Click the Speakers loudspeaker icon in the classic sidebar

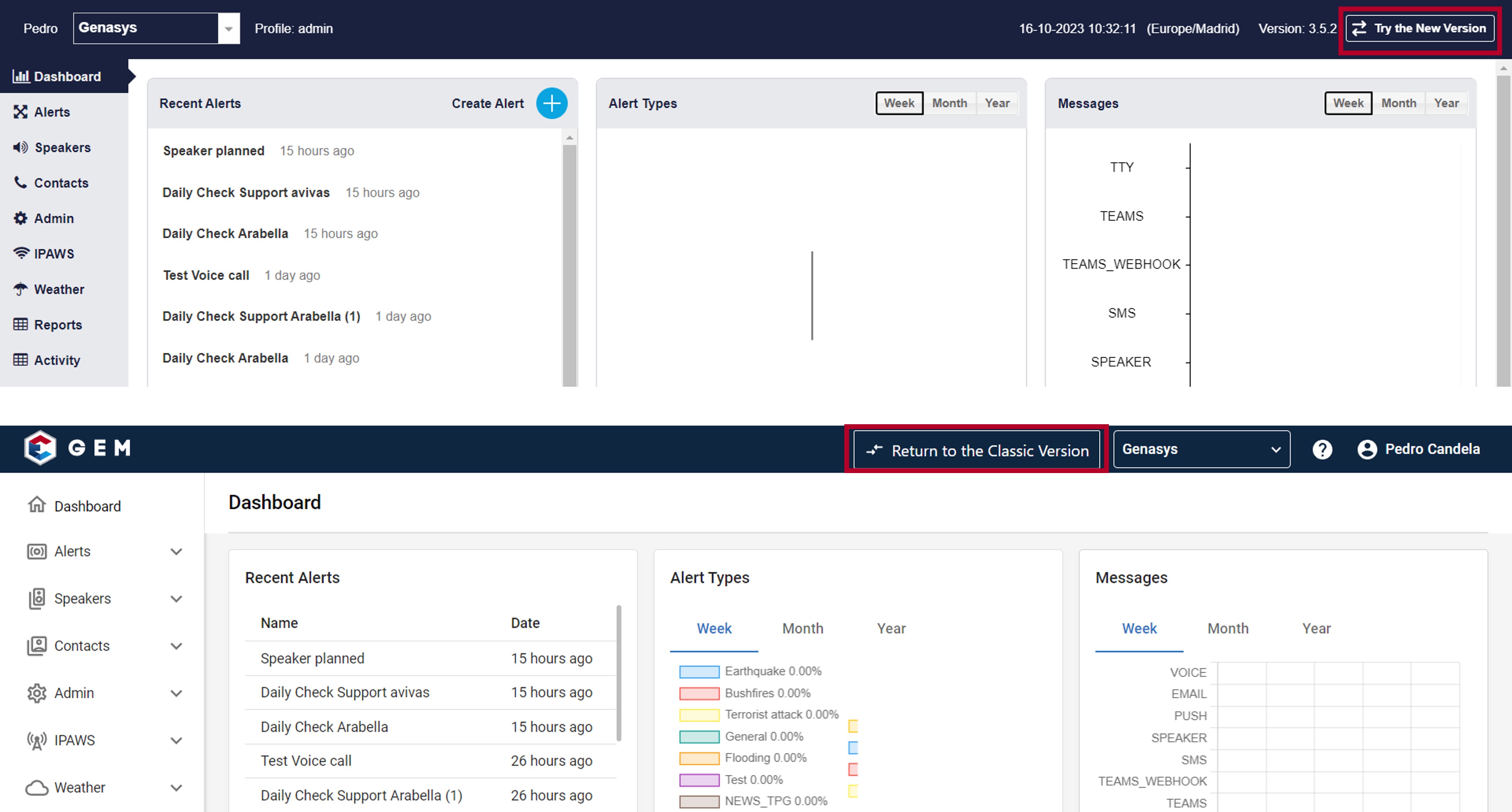(x=21, y=147)
